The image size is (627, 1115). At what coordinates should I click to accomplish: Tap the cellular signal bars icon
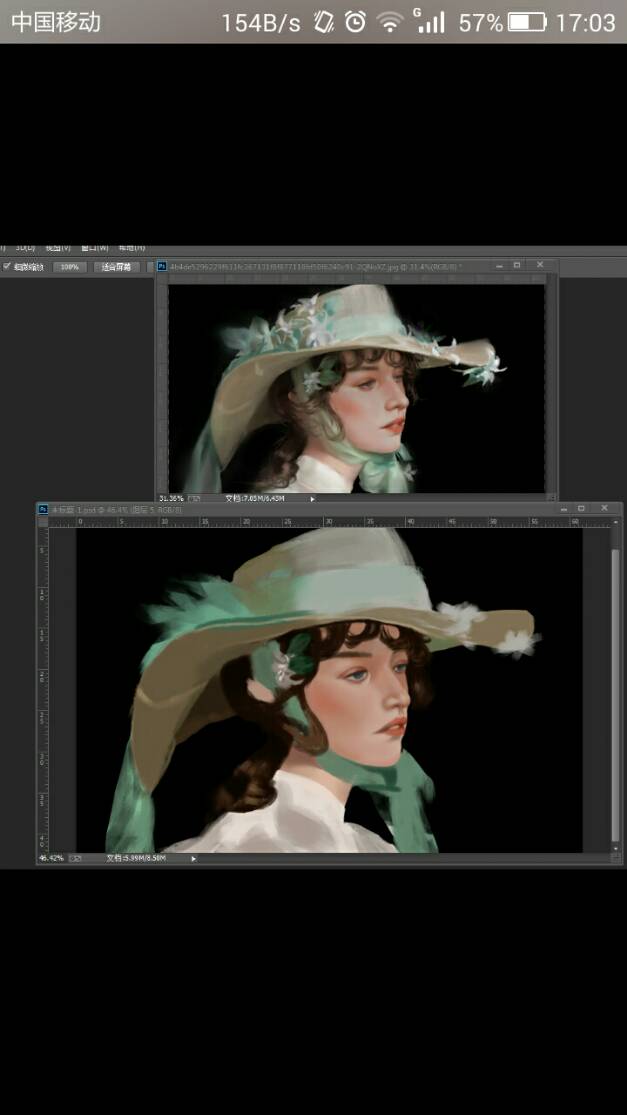coord(430,21)
